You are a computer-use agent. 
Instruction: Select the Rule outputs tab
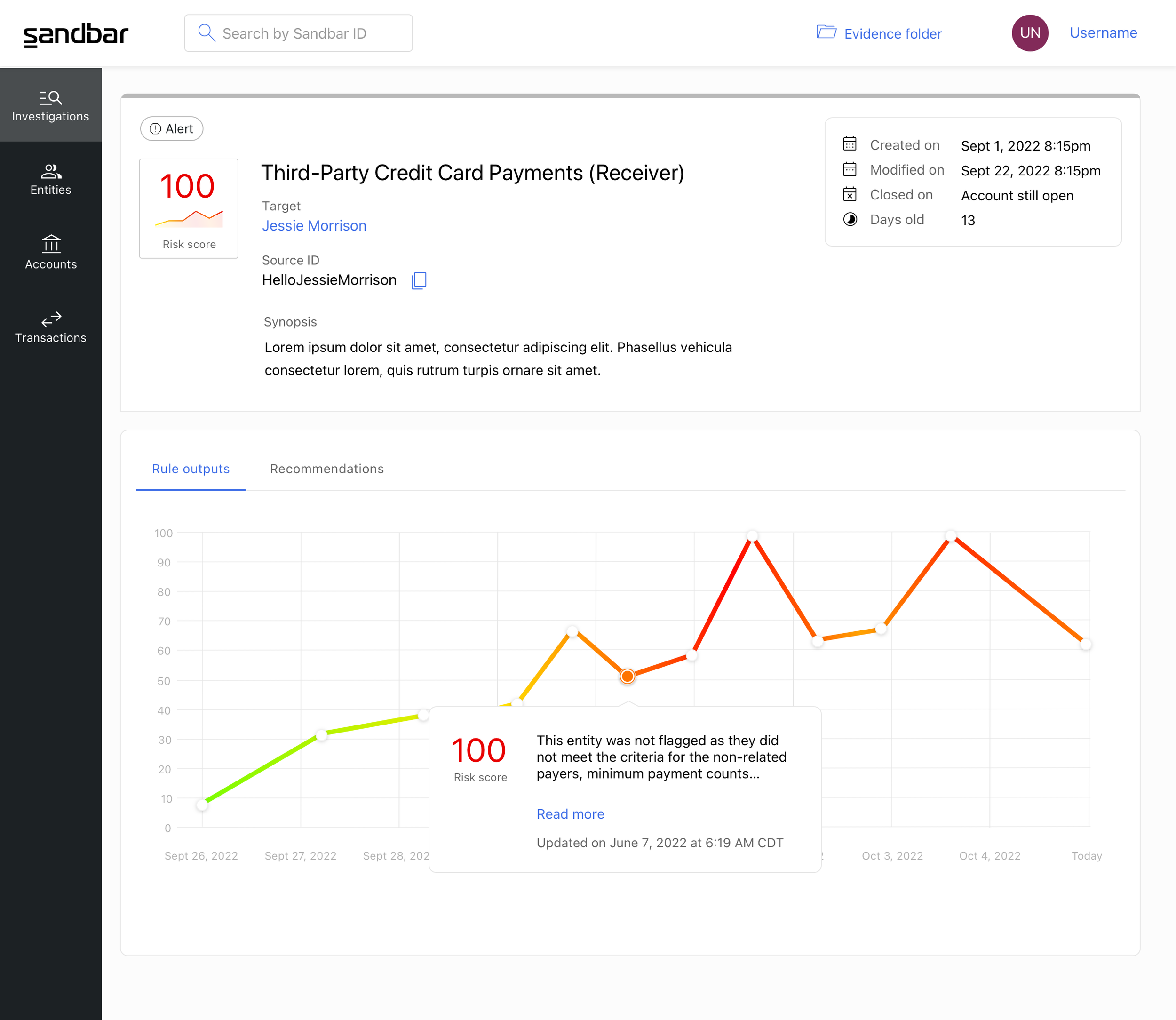click(x=191, y=469)
